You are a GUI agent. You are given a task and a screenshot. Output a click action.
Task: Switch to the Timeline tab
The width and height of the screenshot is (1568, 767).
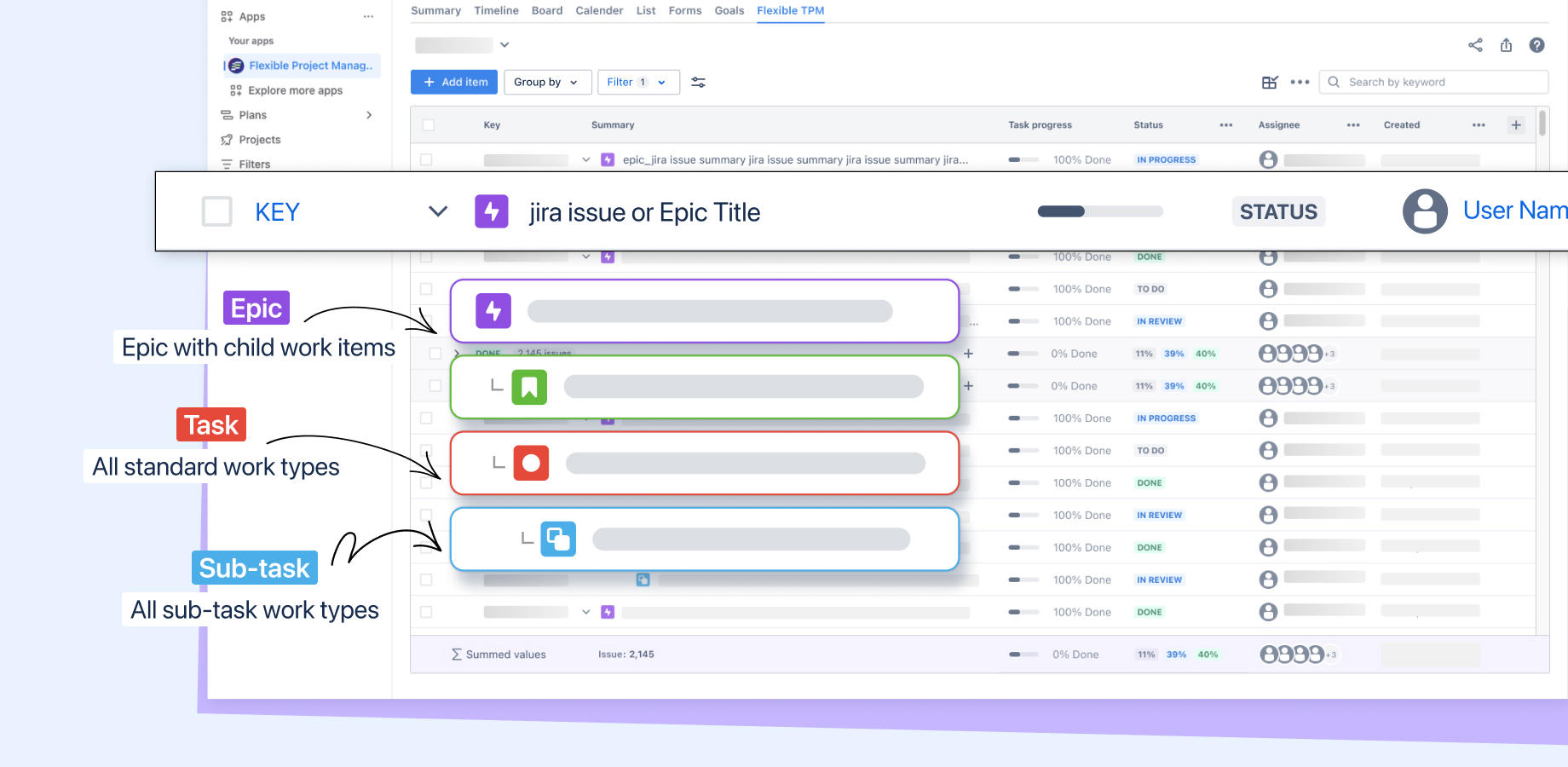[x=496, y=11]
